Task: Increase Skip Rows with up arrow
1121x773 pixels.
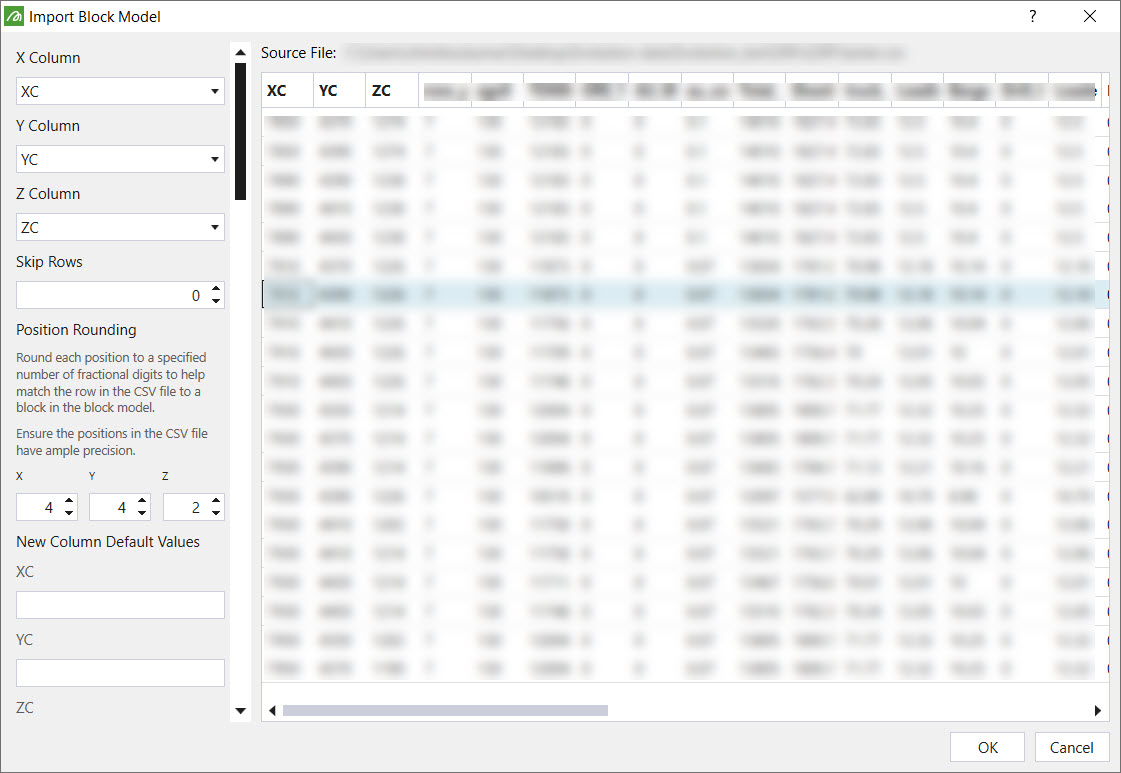Action: coord(216,289)
